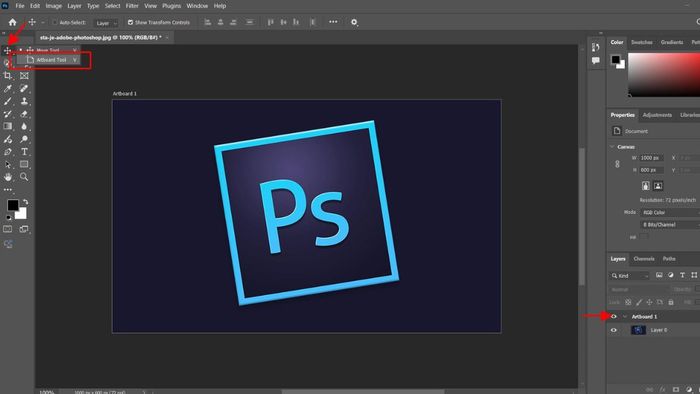Screen dimensions: 700x394
Task: Toggle lock all padlock icon
Action: pyautogui.click(x=671, y=302)
